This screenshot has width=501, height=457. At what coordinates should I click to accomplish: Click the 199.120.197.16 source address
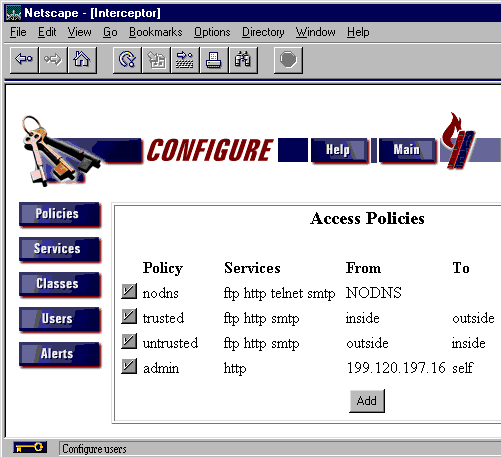(x=396, y=368)
